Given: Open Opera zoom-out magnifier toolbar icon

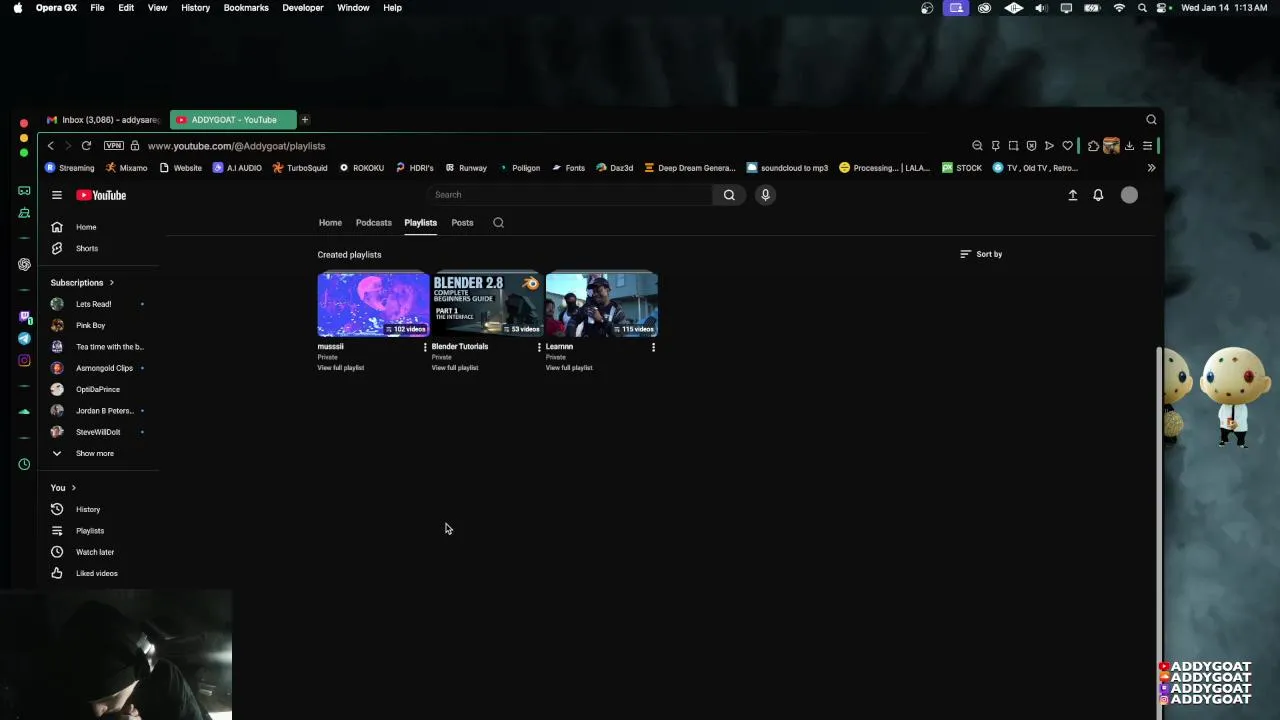Looking at the screenshot, I should (977, 146).
